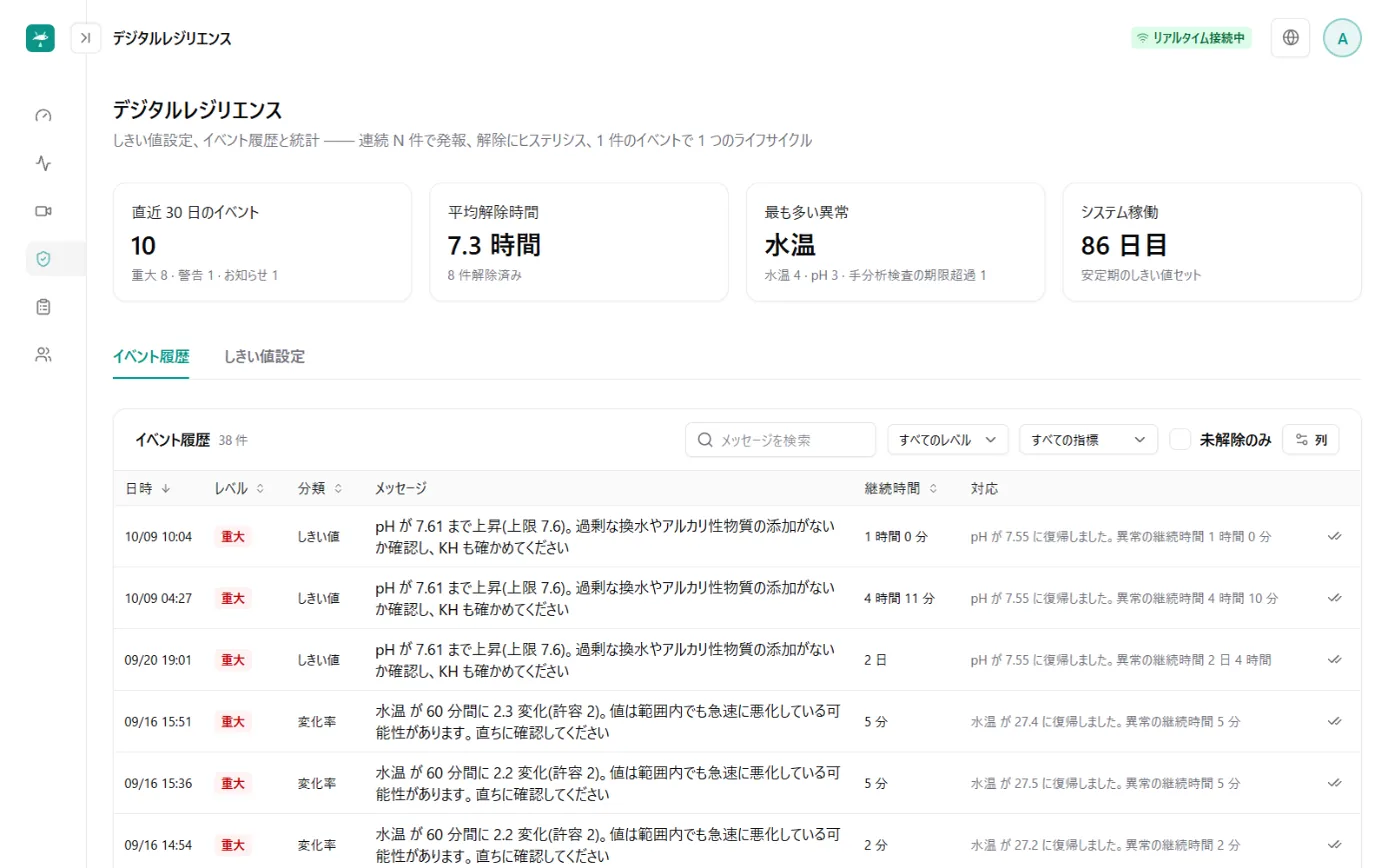Click the 重大 badge in 10/09 10:04 row
Screen dimensions: 1388x868
[233, 537]
